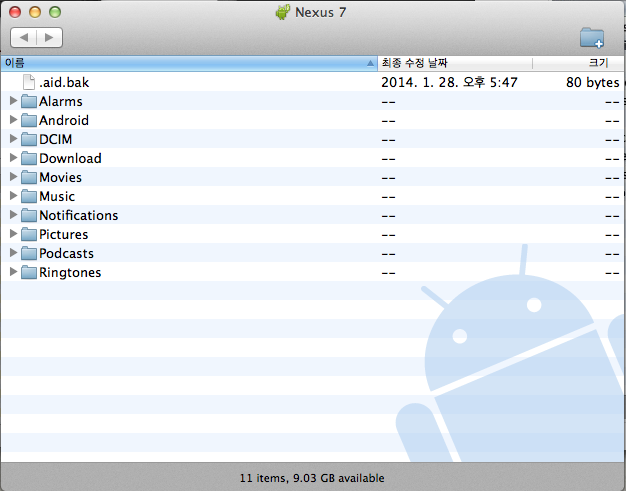The width and height of the screenshot is (626, 491).
Task: Click the 80 bytes size value
Action: pos(592,83)
